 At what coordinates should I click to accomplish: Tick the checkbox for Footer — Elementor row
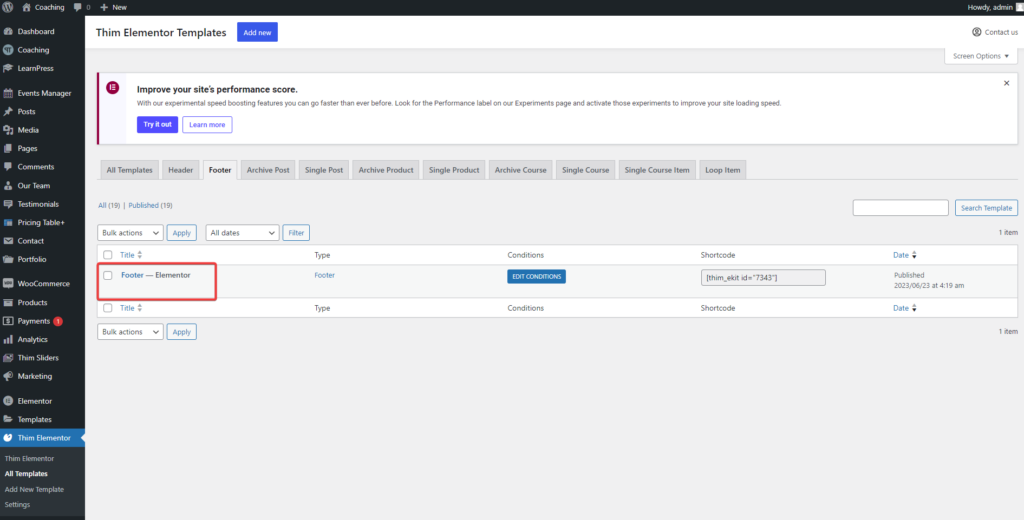pos(108,276)
